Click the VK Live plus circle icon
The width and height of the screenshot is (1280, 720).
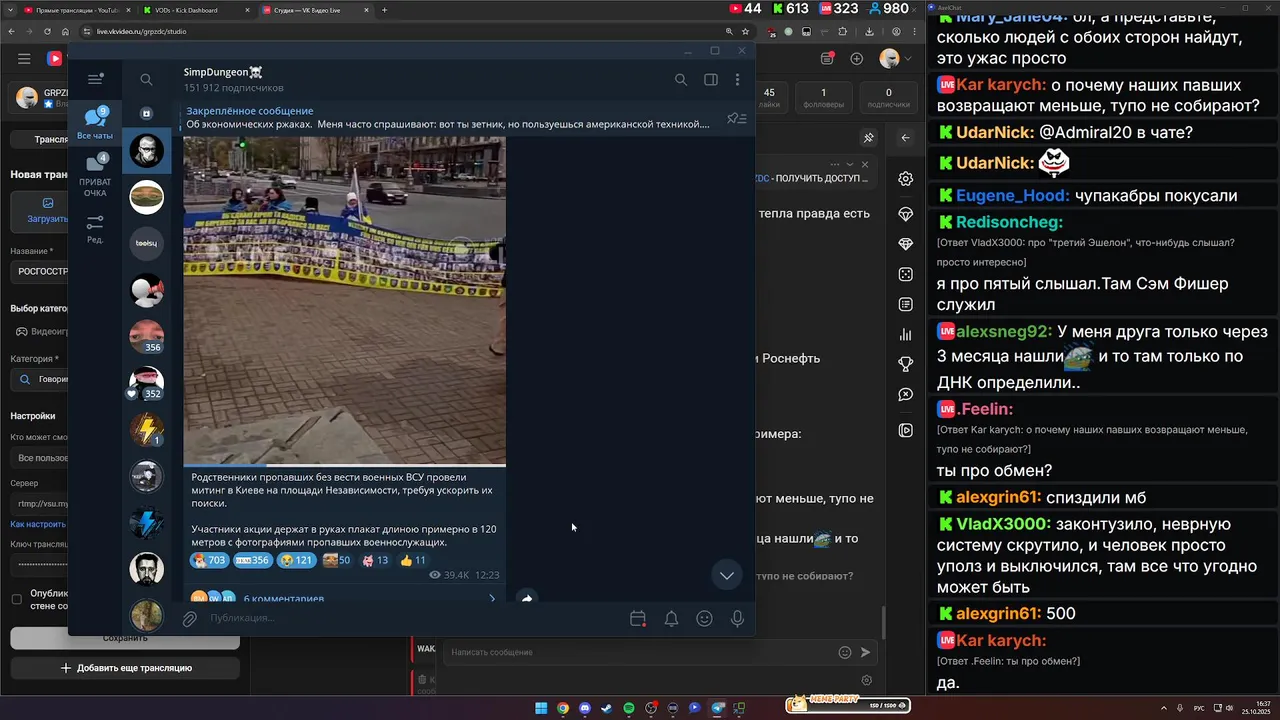pos(856,59)
